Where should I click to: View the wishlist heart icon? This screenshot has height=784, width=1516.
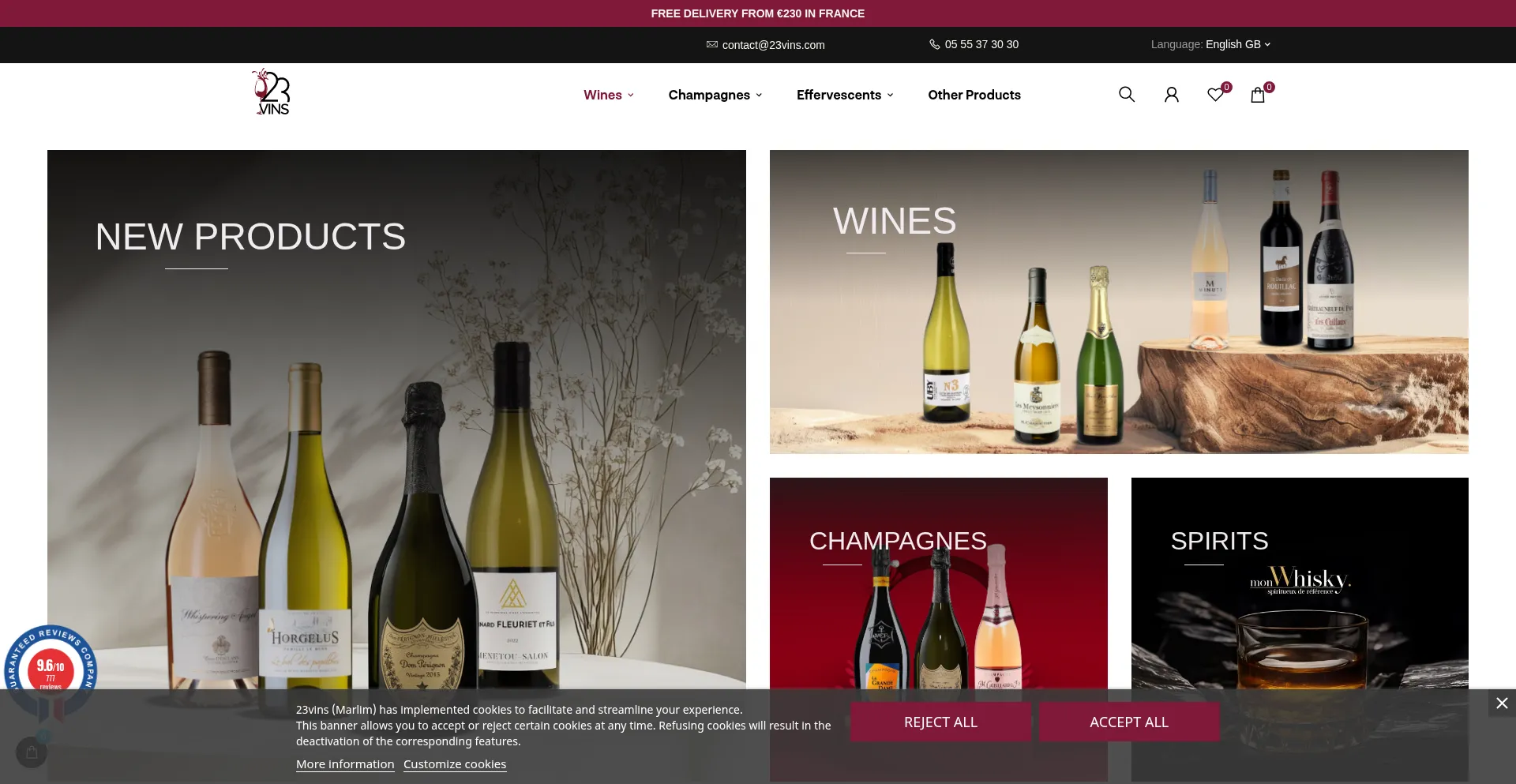(x=1216, y=95)
